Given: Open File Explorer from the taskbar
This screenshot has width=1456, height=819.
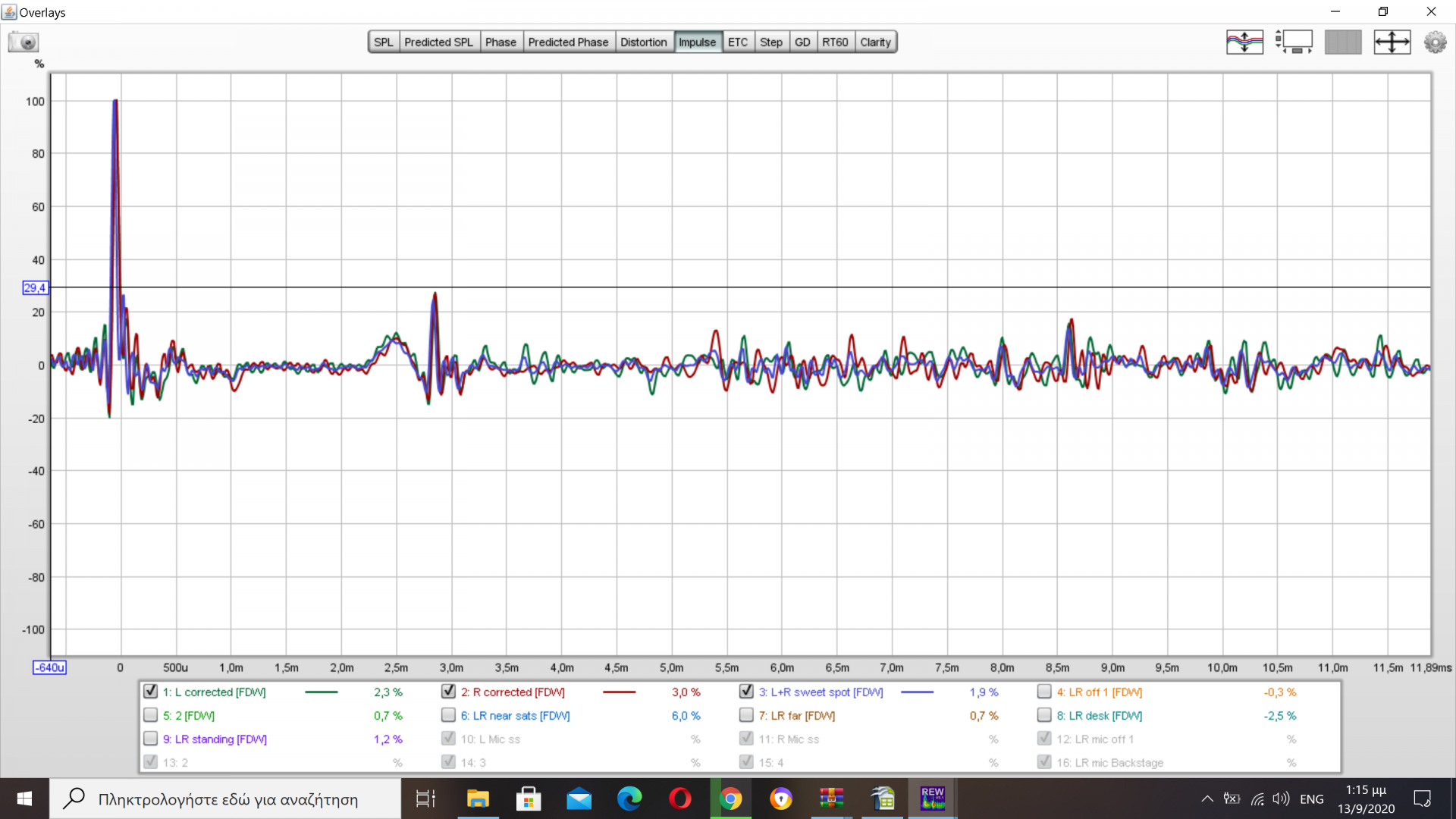Looking at the screenshot, I should click(x=478, y=799).
